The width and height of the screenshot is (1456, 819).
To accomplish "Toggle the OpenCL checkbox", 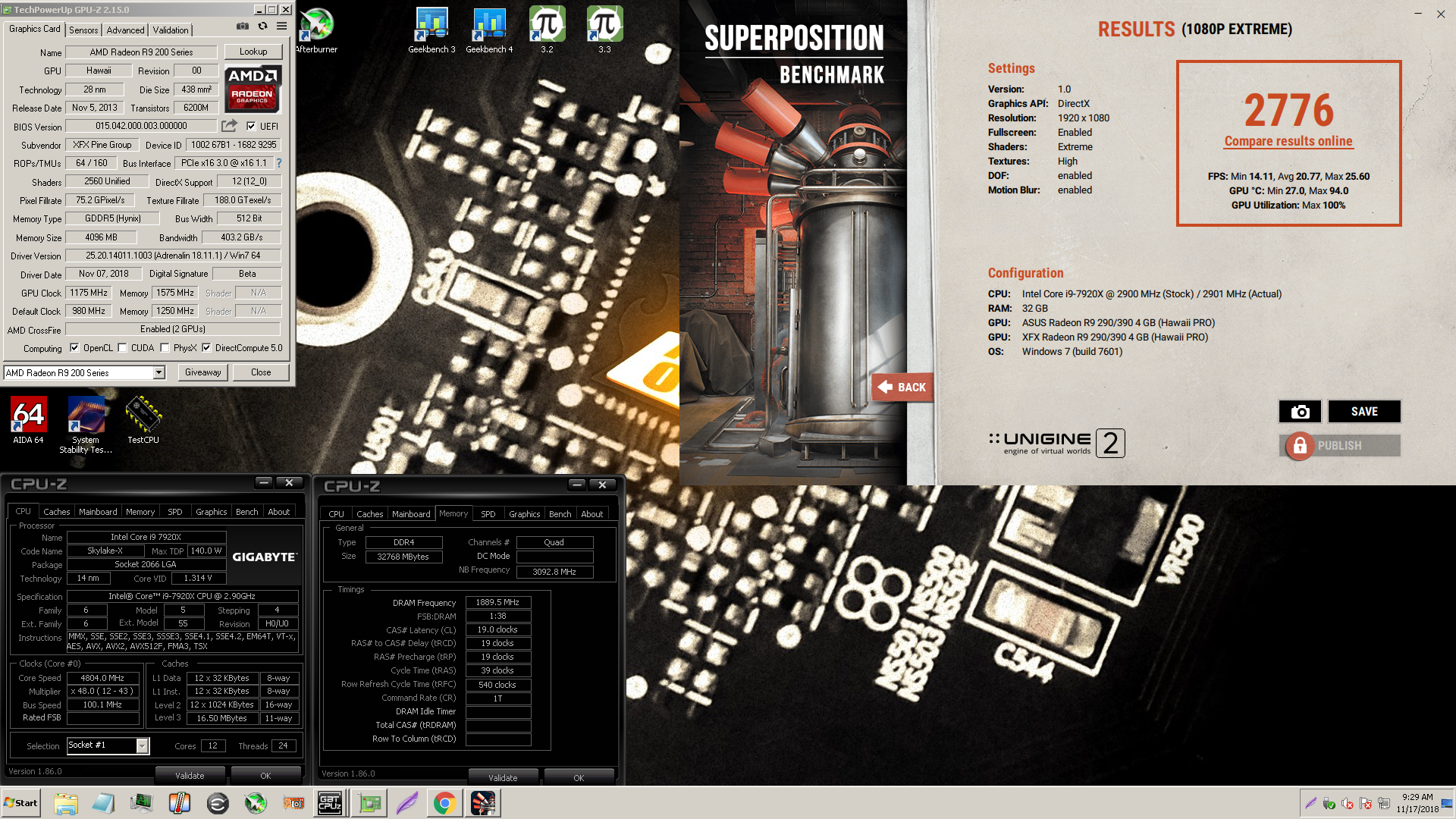I will click(74, 348).
